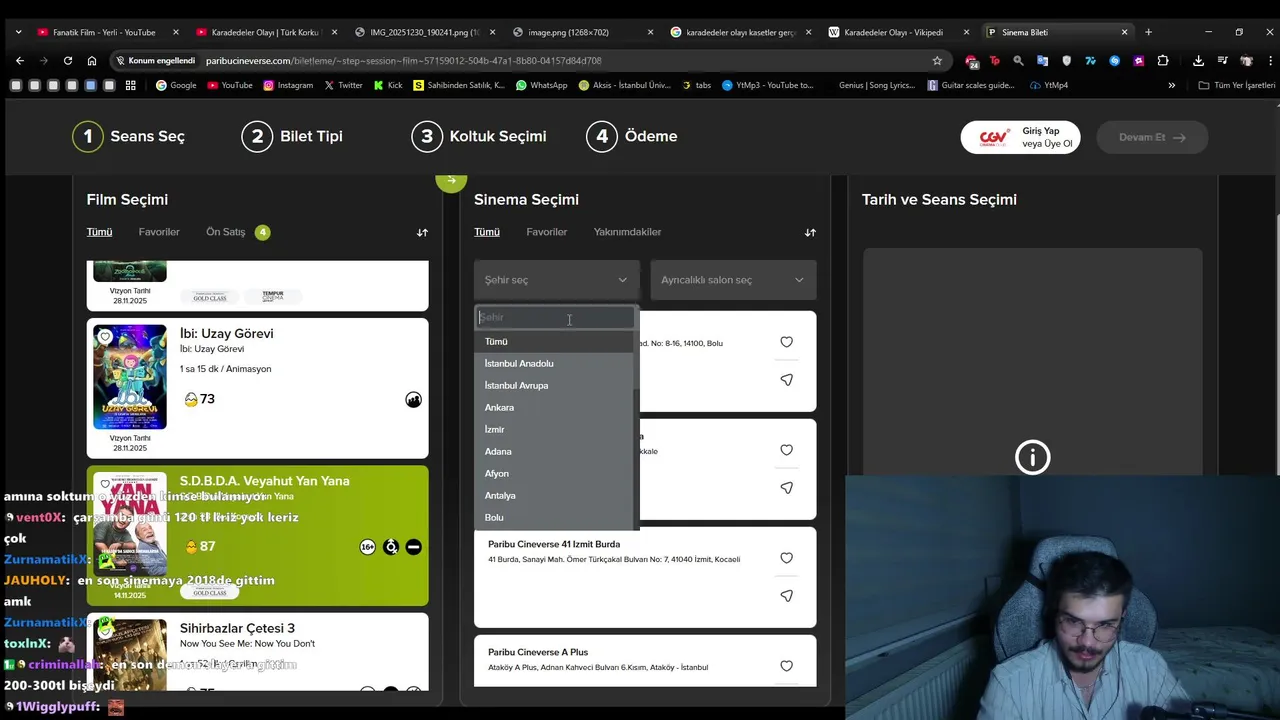This screenshot has width=1280, height=720.
Task: Switch to Favoriler tab in Sinema Seçimi
Action: coord(547,232)
